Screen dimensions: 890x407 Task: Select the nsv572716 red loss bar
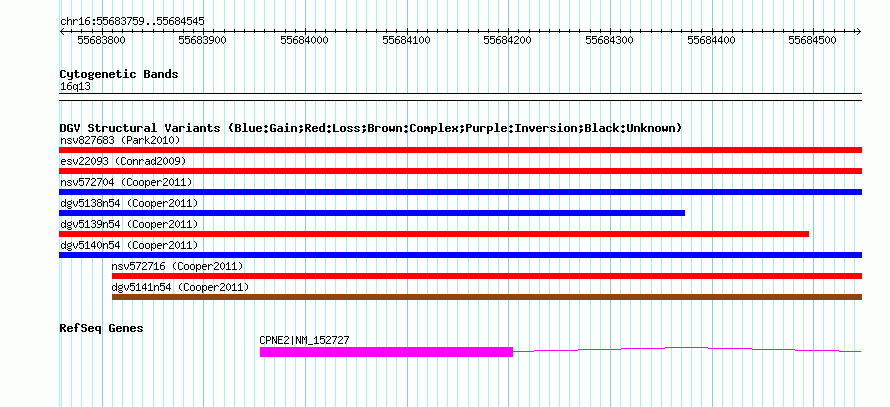(x=487, y=276)
